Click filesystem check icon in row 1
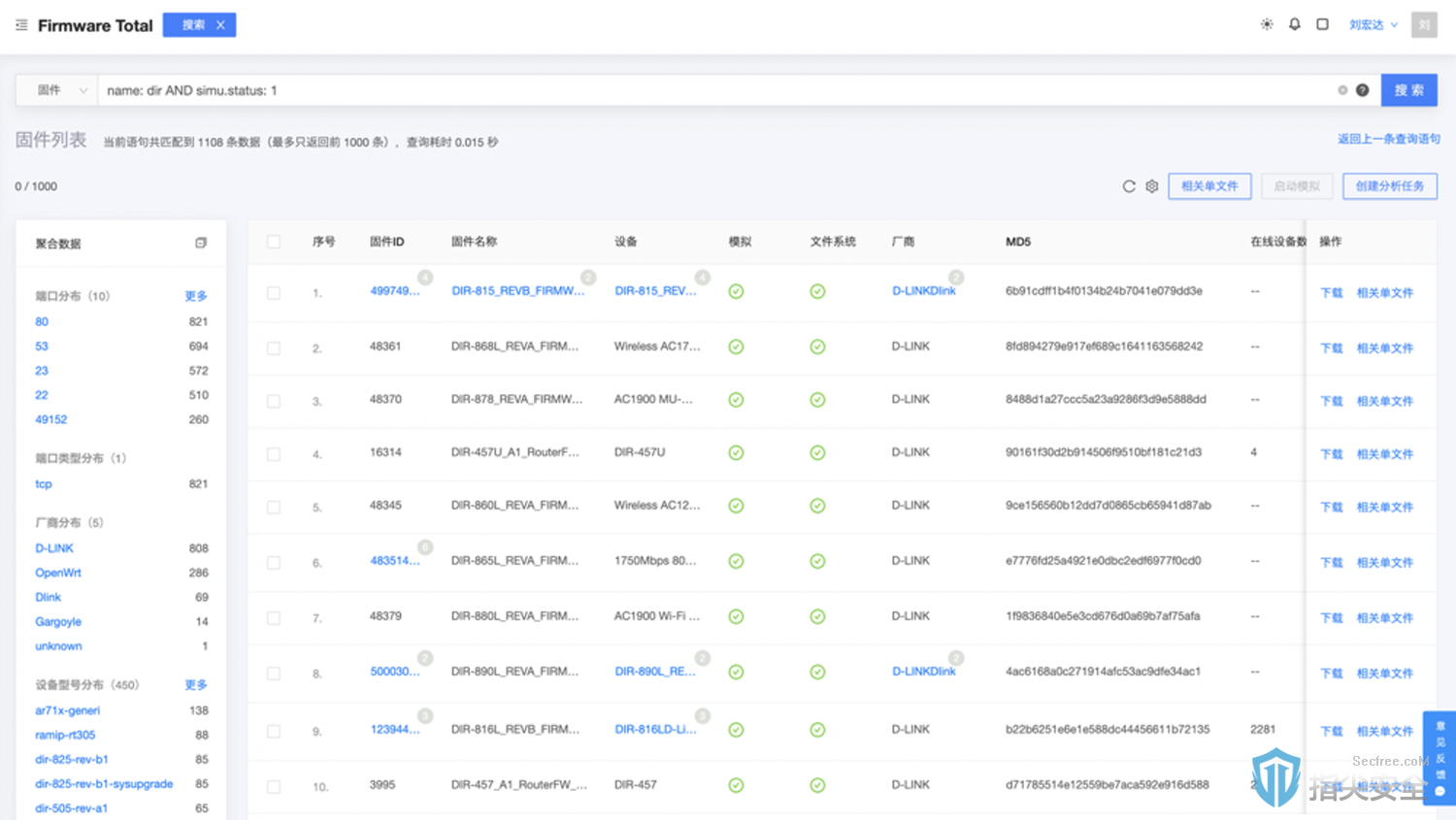1456x820 pixels. 818,291
